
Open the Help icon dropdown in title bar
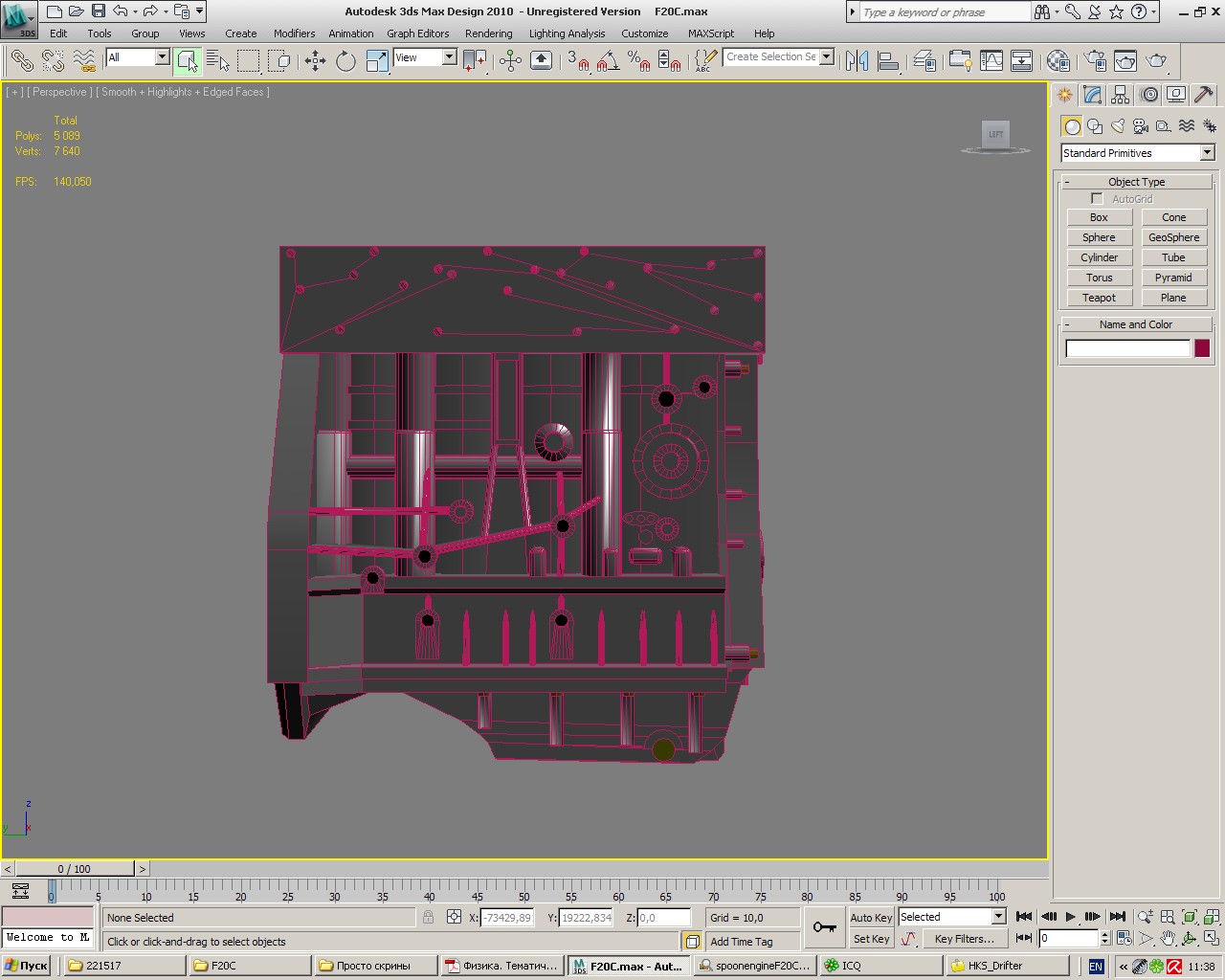(x=1154, y=11)
